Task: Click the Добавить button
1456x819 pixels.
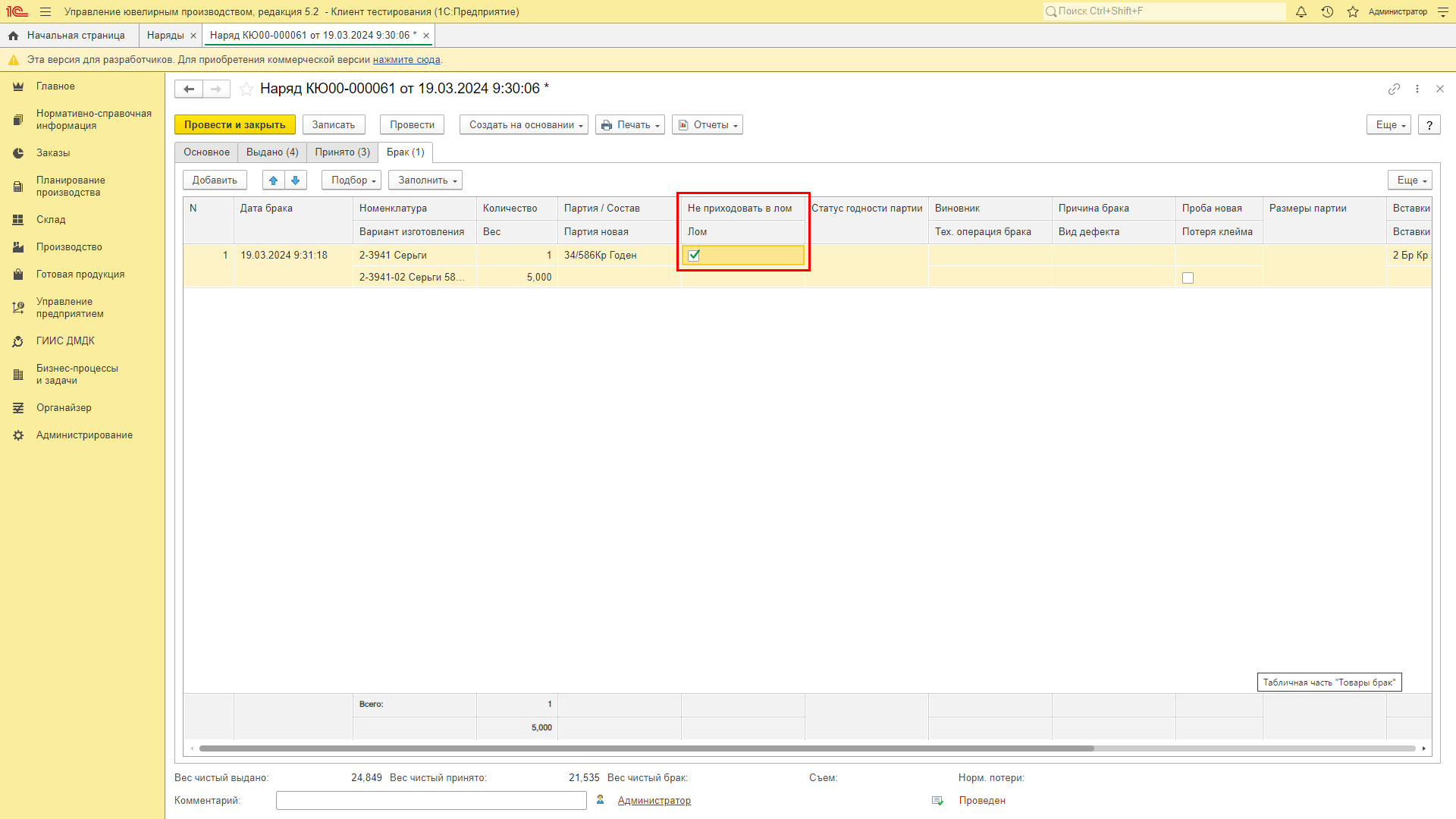Action: click(215, 180)
